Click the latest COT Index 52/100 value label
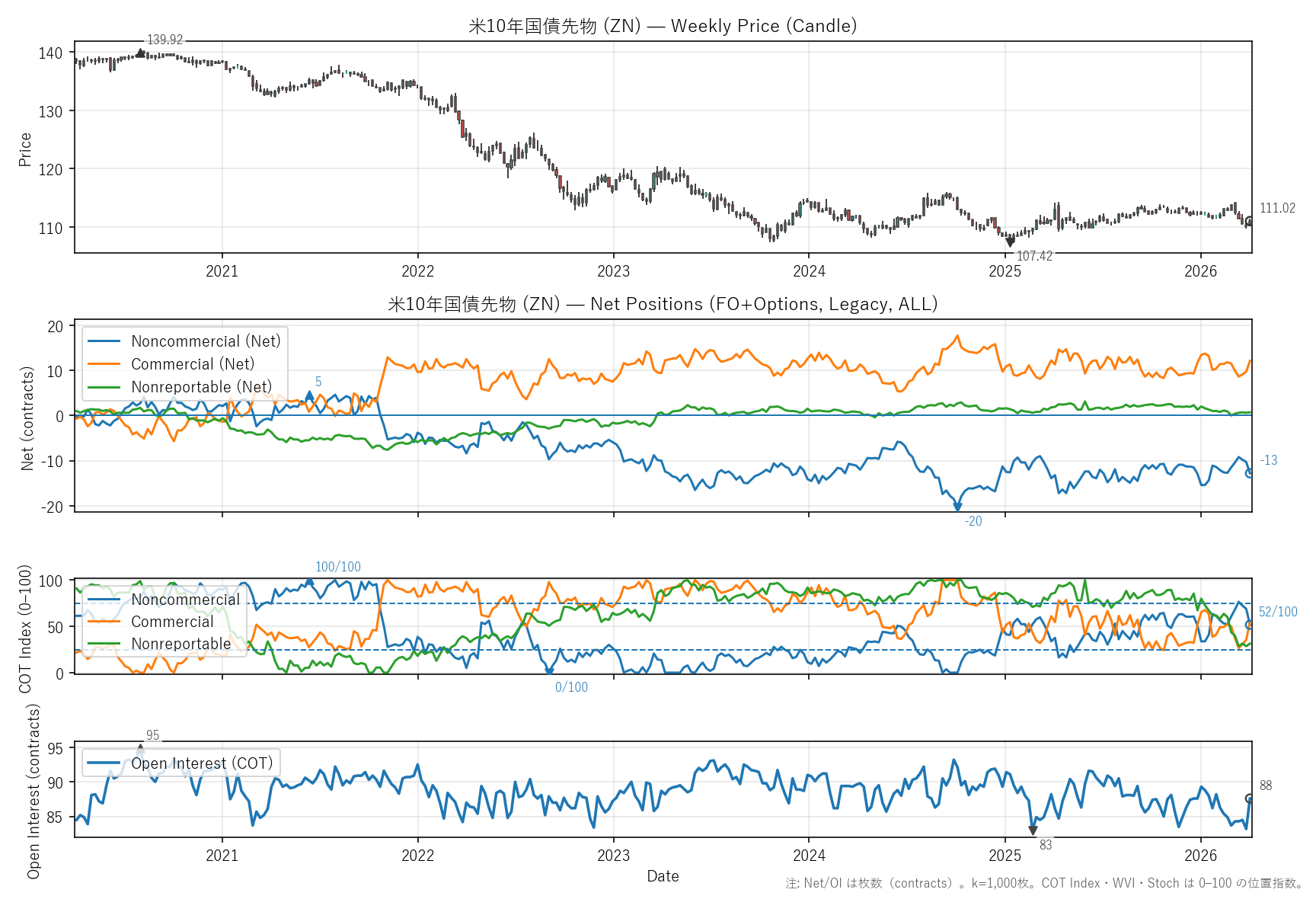 (1277, 612)
